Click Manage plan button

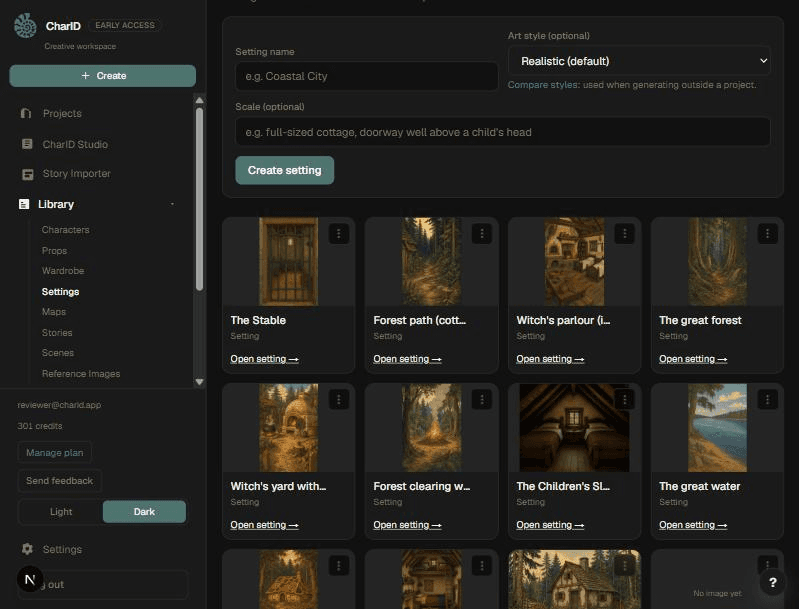[55, 453]
